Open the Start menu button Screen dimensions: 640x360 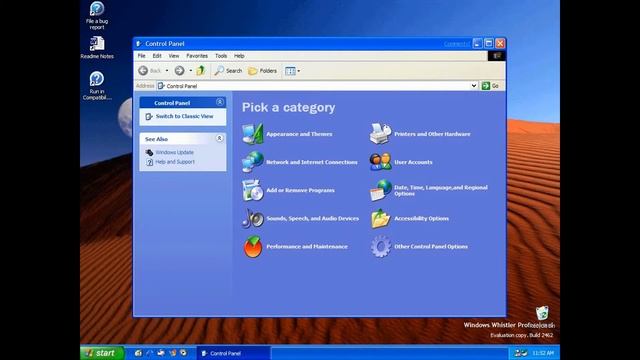(x=102, y=353)
